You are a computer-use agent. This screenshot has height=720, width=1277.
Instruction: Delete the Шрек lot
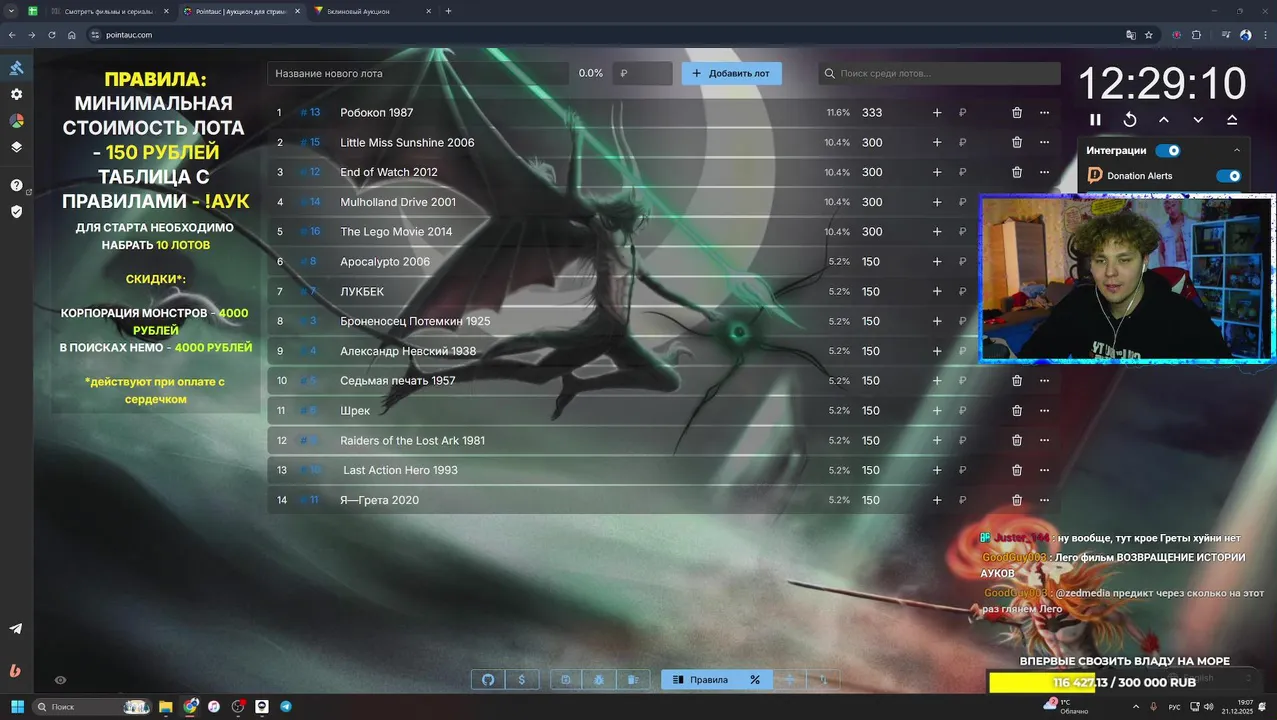[1017, 410]
